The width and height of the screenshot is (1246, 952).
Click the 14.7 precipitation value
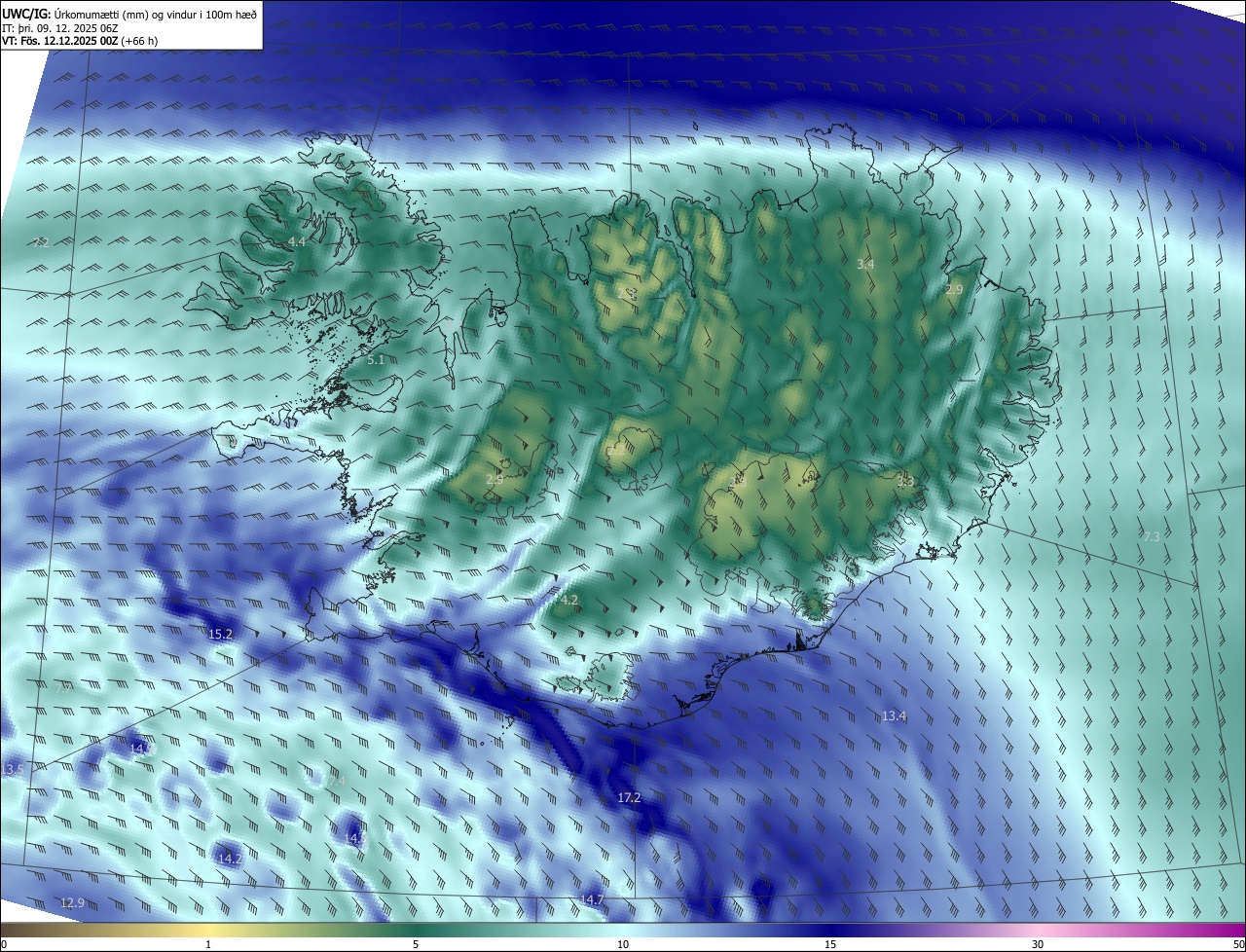[x=592, y=898]
